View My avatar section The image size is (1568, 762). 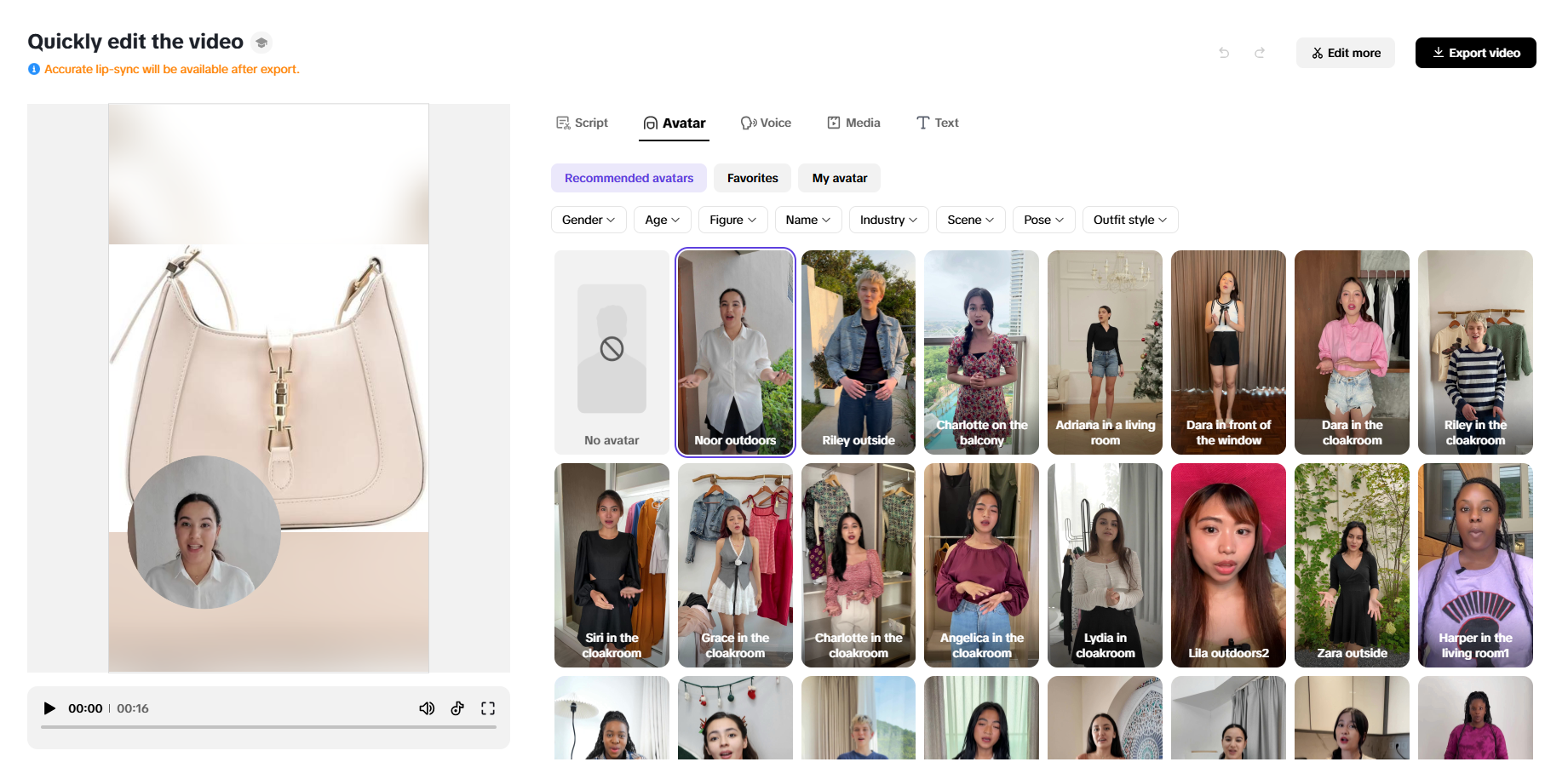point(840,178)
